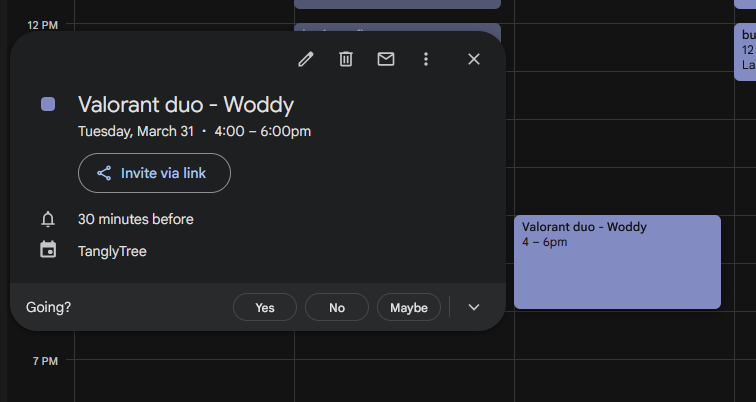This screenshot has height=402, width=756.
Task: Respond No to Going
Action: click(x=337, y=308)
